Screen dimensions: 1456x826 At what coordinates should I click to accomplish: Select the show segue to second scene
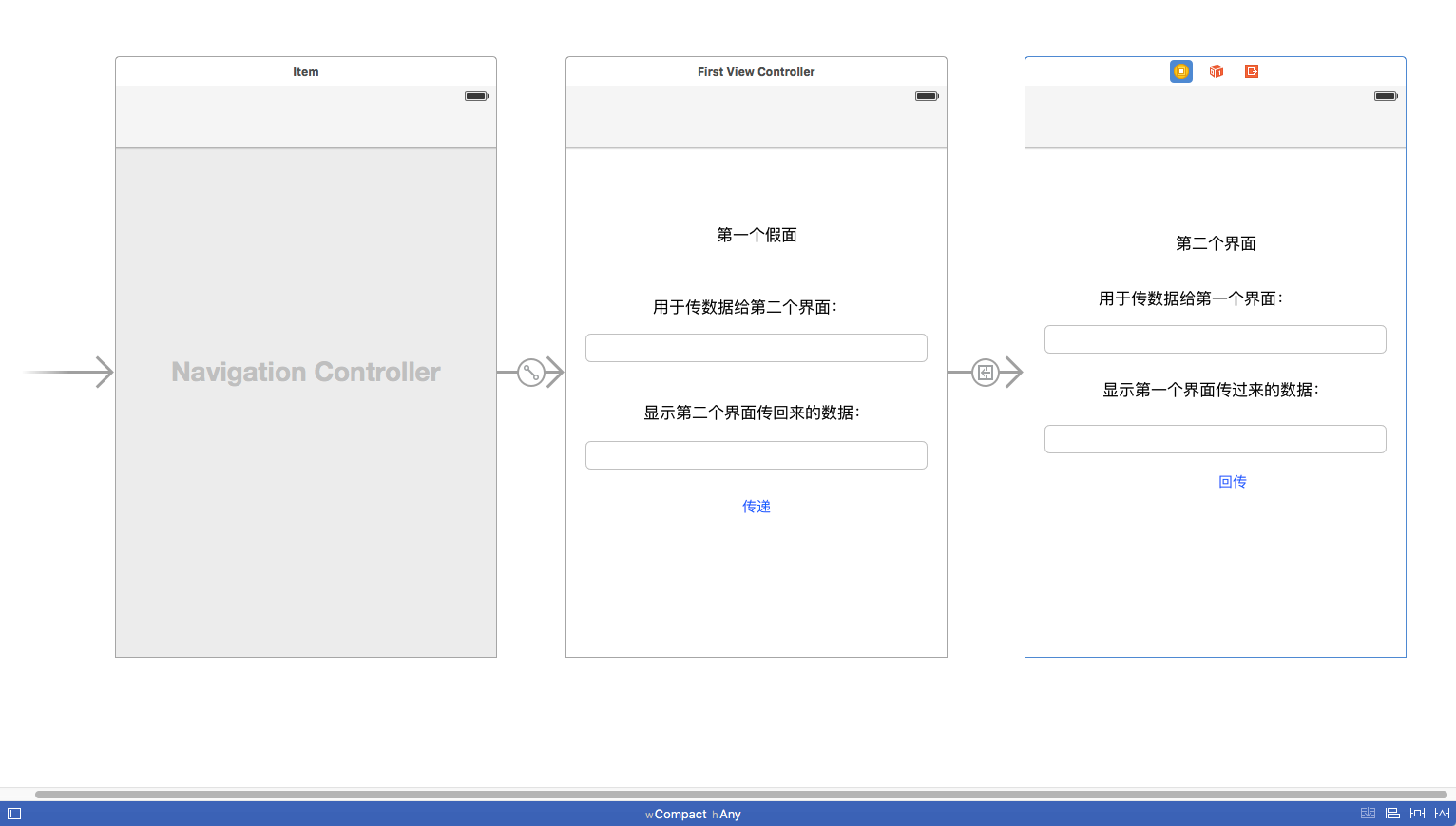[986, 373]
